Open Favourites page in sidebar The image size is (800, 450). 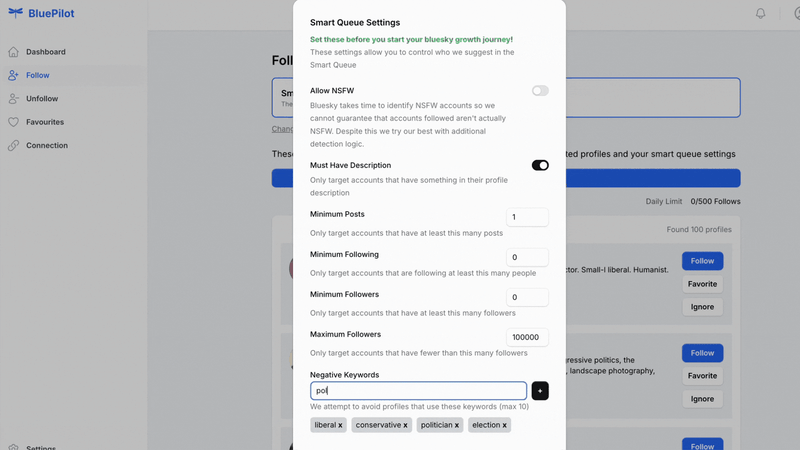click(x=45, y=122)
